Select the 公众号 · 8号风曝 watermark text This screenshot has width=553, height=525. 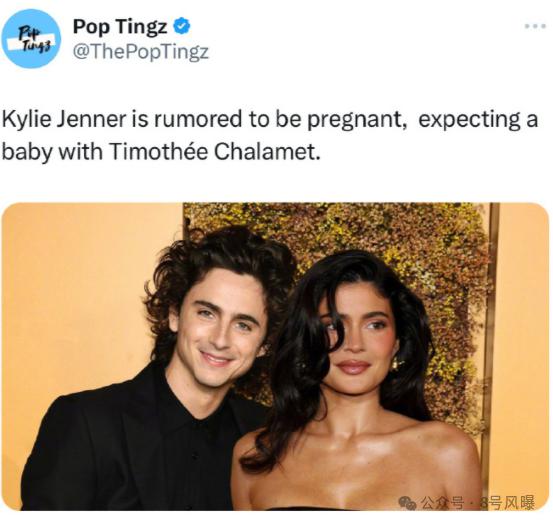pyautogui.click(x=476, y=502)
